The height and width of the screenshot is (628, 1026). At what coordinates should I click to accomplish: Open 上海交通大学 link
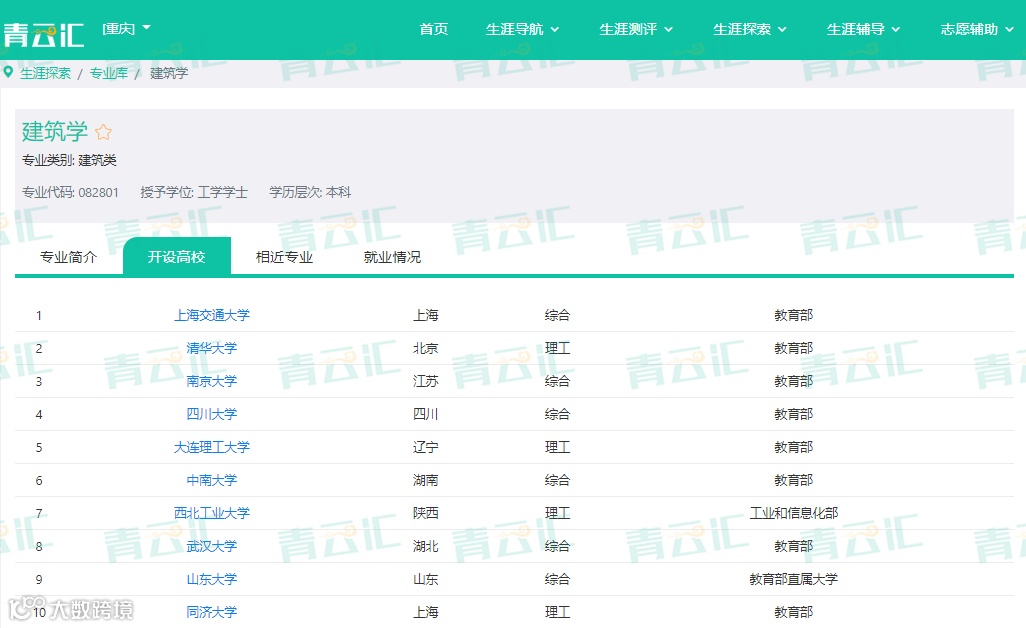click(x=212, y=315)
